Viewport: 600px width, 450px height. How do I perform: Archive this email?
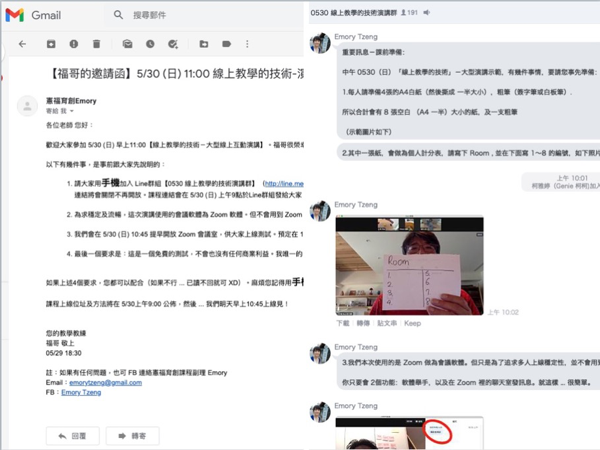click(51, 44)
